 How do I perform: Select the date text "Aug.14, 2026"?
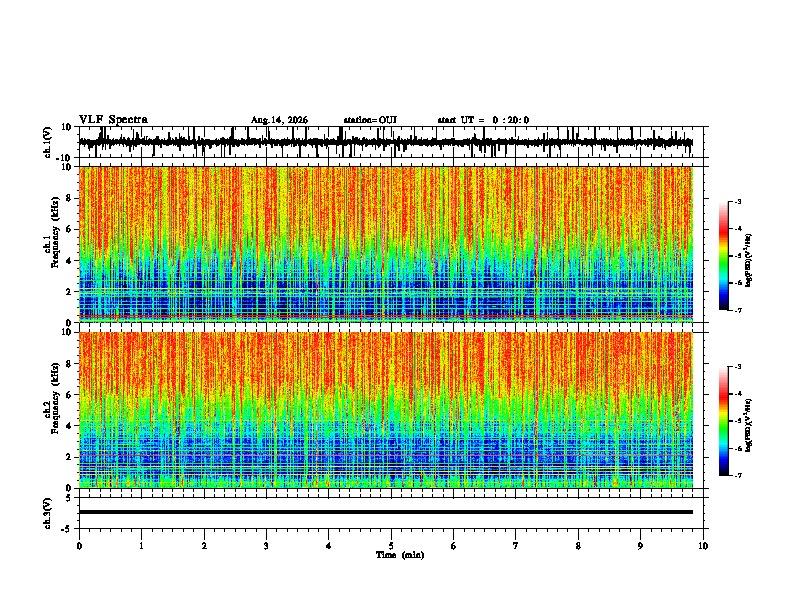coord(279,120)
